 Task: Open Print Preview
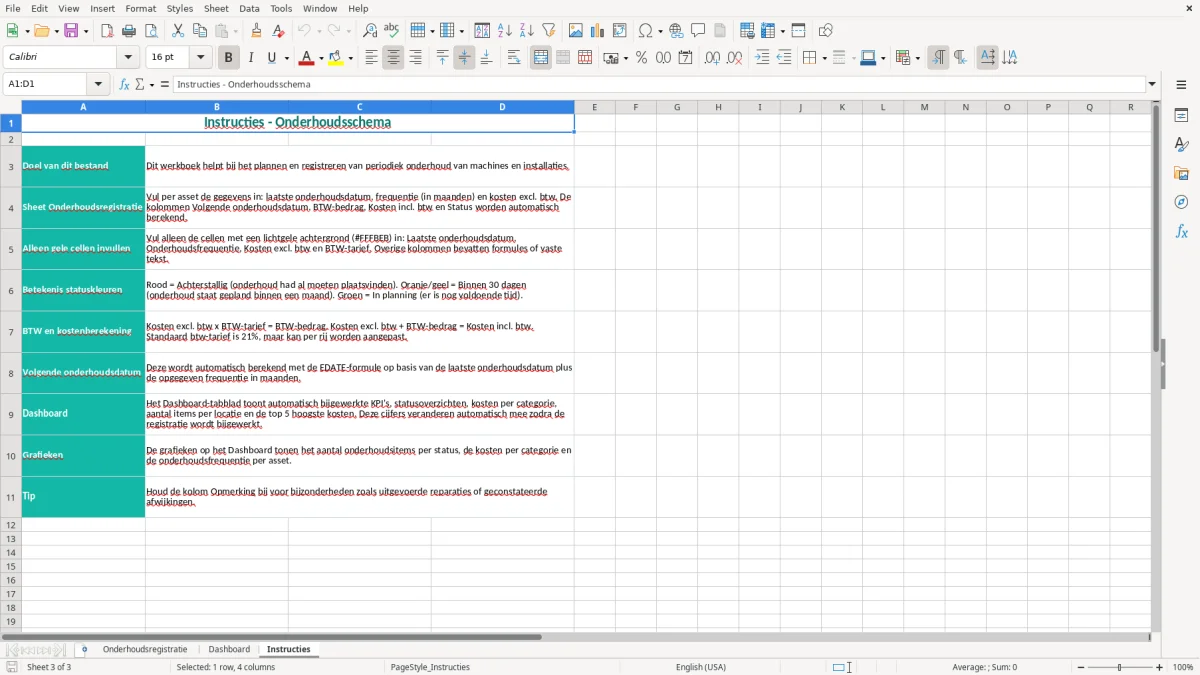pyautogui.click(x=150, y=31)
